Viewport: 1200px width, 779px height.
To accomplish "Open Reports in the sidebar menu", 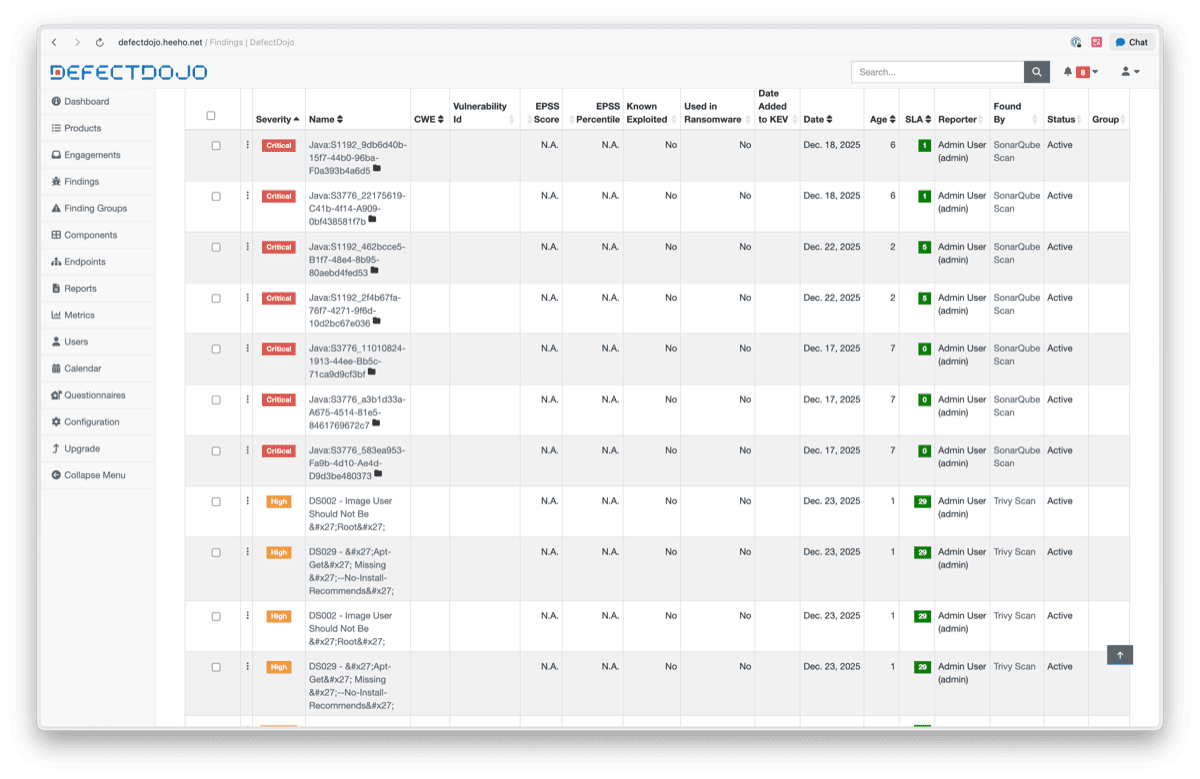I will [80, 288].
